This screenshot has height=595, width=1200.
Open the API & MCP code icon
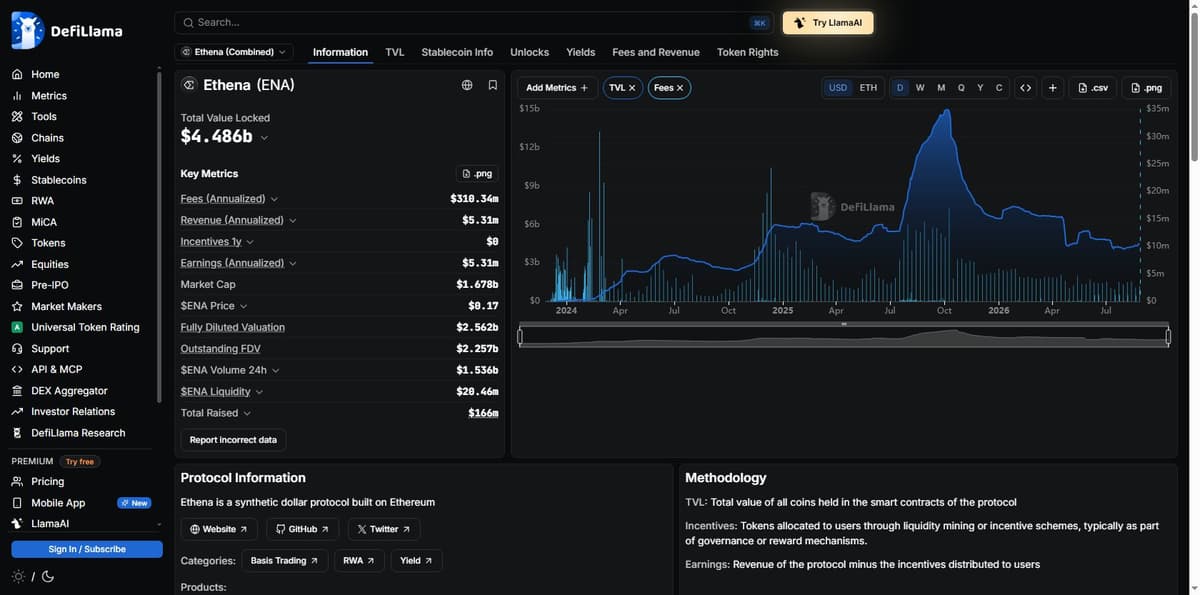tap(17, 369)
